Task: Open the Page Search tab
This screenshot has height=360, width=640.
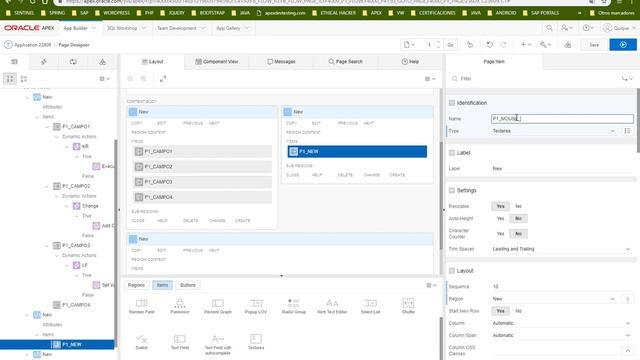Action: 345,62
